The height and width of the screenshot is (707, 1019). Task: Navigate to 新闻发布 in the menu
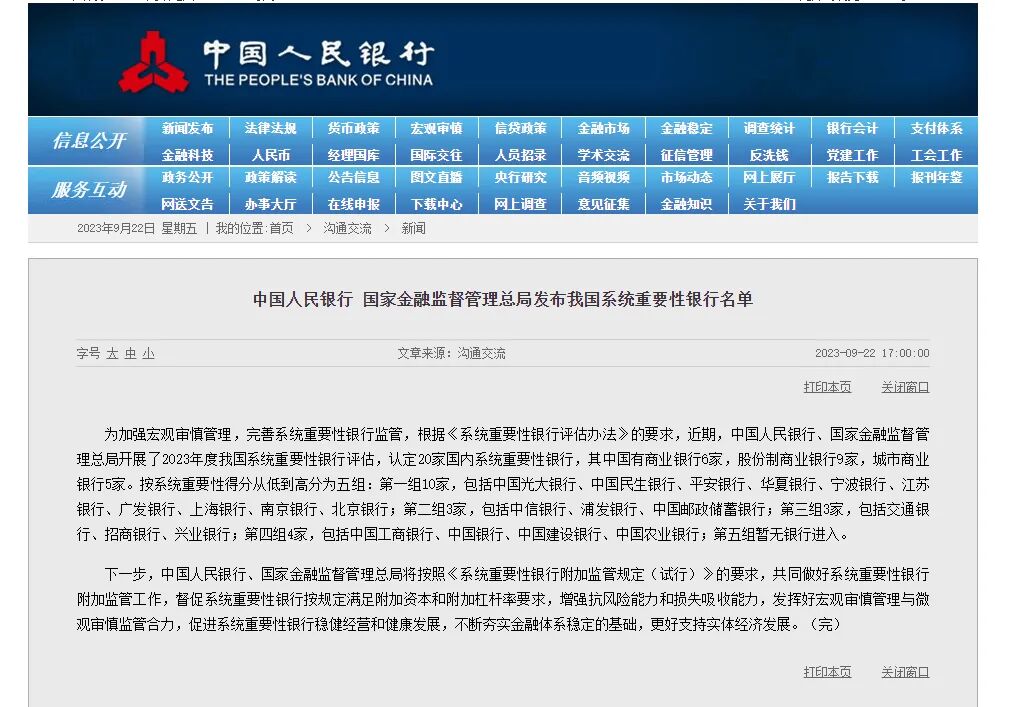[188, 128]
